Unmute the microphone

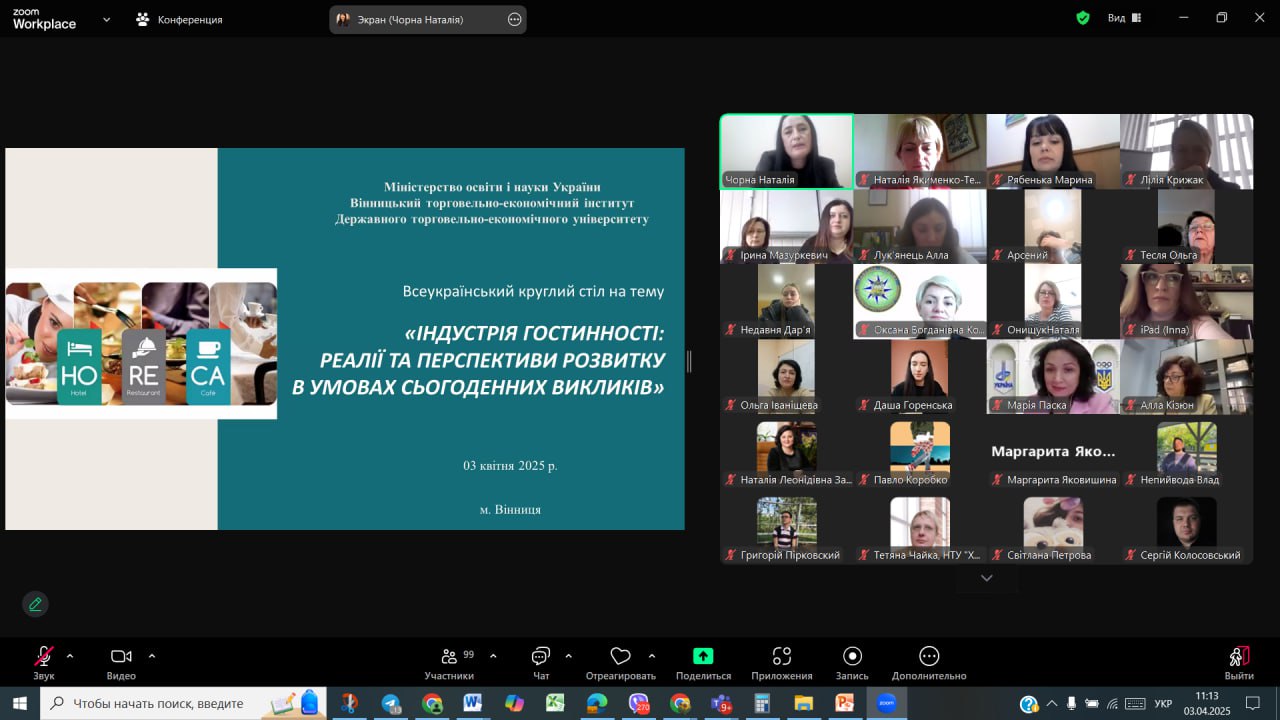coord(44,656)
